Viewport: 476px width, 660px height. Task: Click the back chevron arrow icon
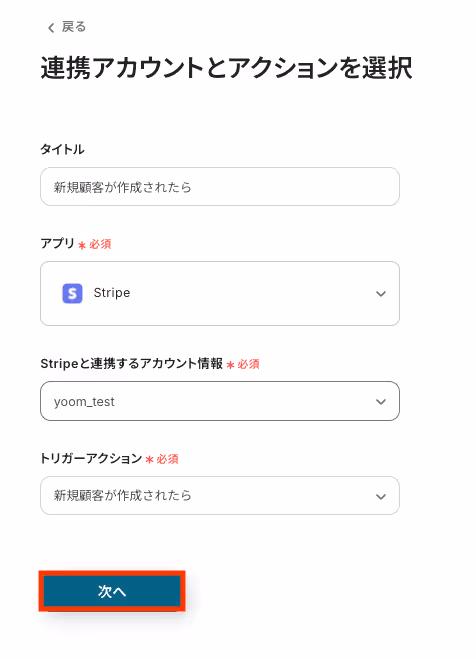[51, 28]
